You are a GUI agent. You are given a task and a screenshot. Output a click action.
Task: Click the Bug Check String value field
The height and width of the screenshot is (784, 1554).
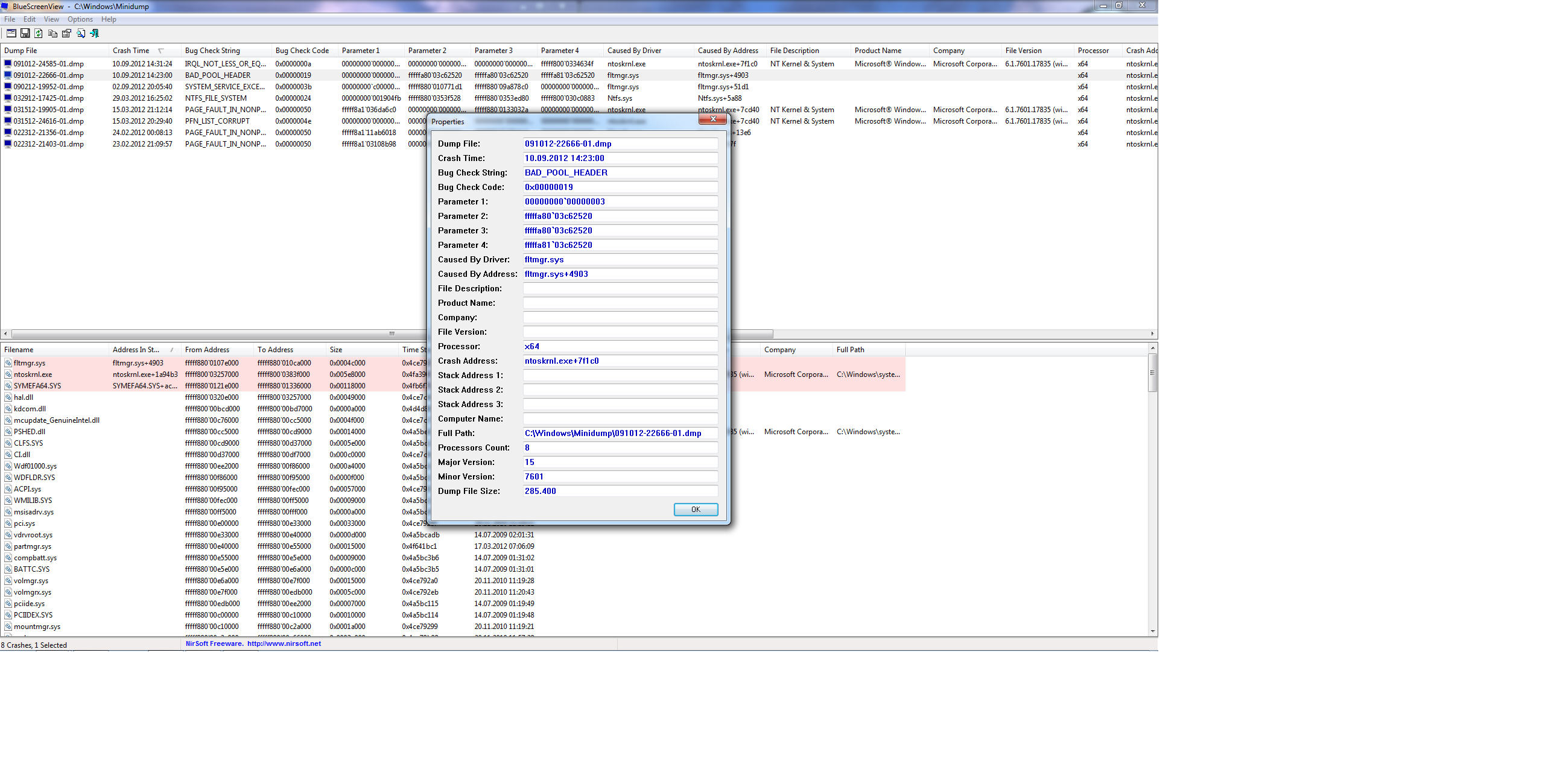620,172
